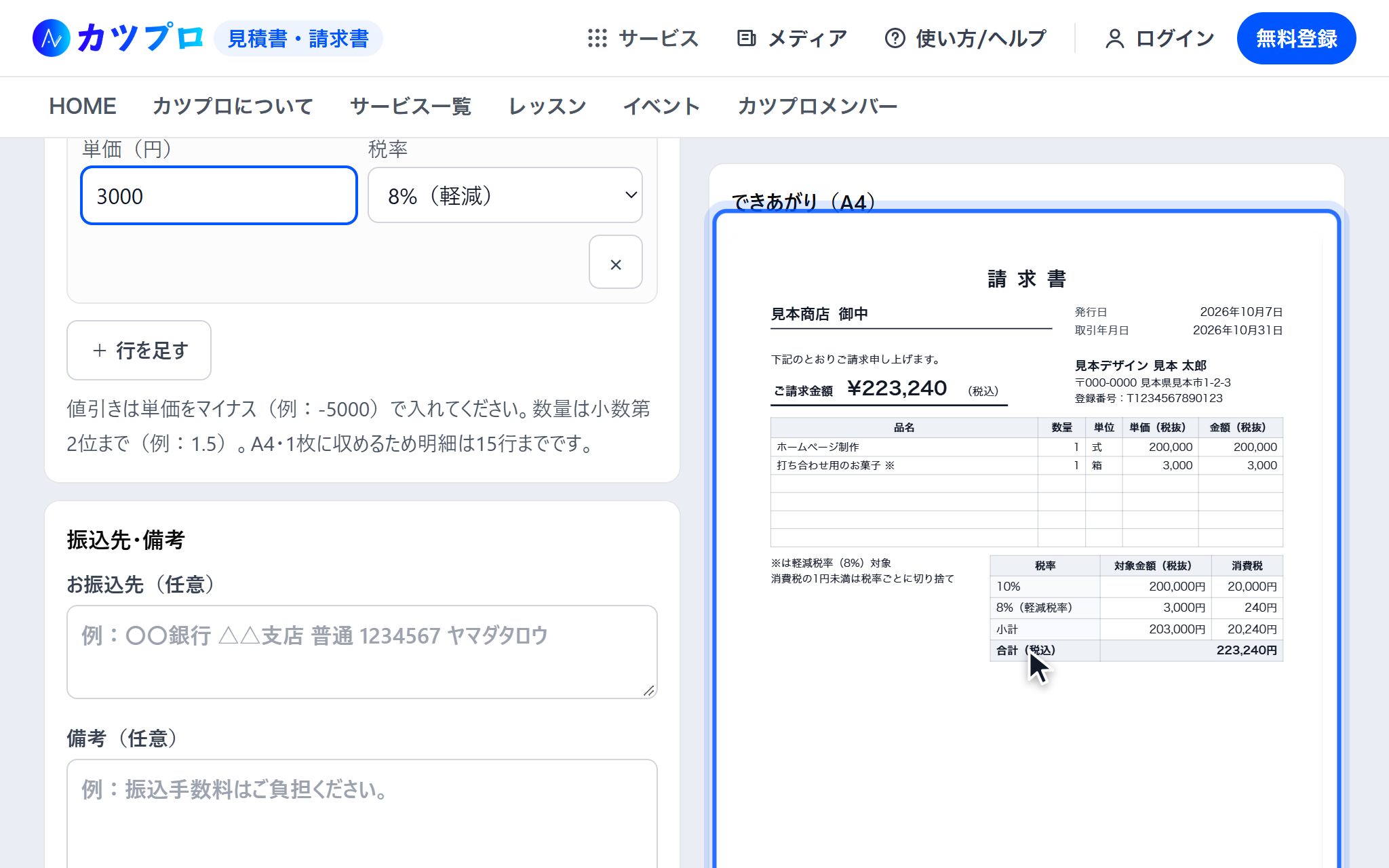
Task: Open イベント navigation item
Action: 662,106
